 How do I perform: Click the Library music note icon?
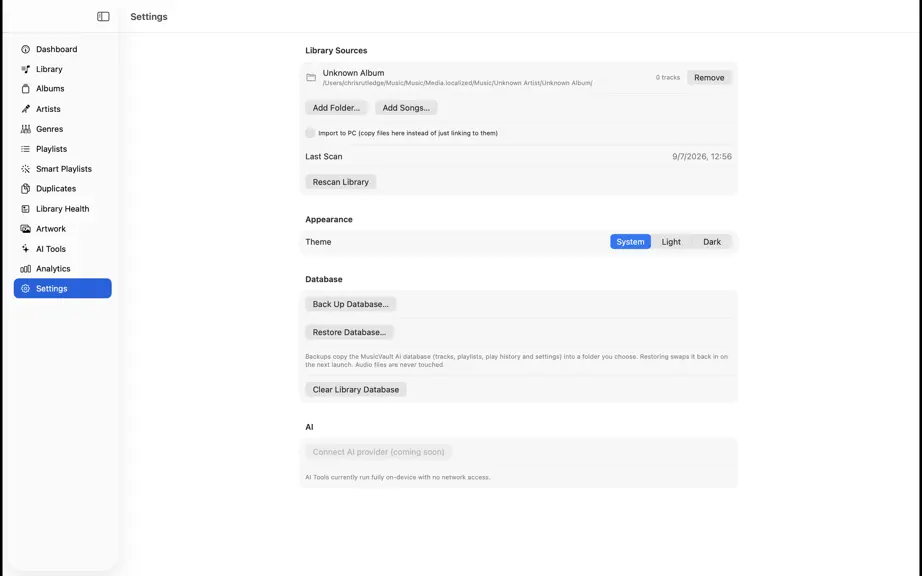click(x=25, y=69)
